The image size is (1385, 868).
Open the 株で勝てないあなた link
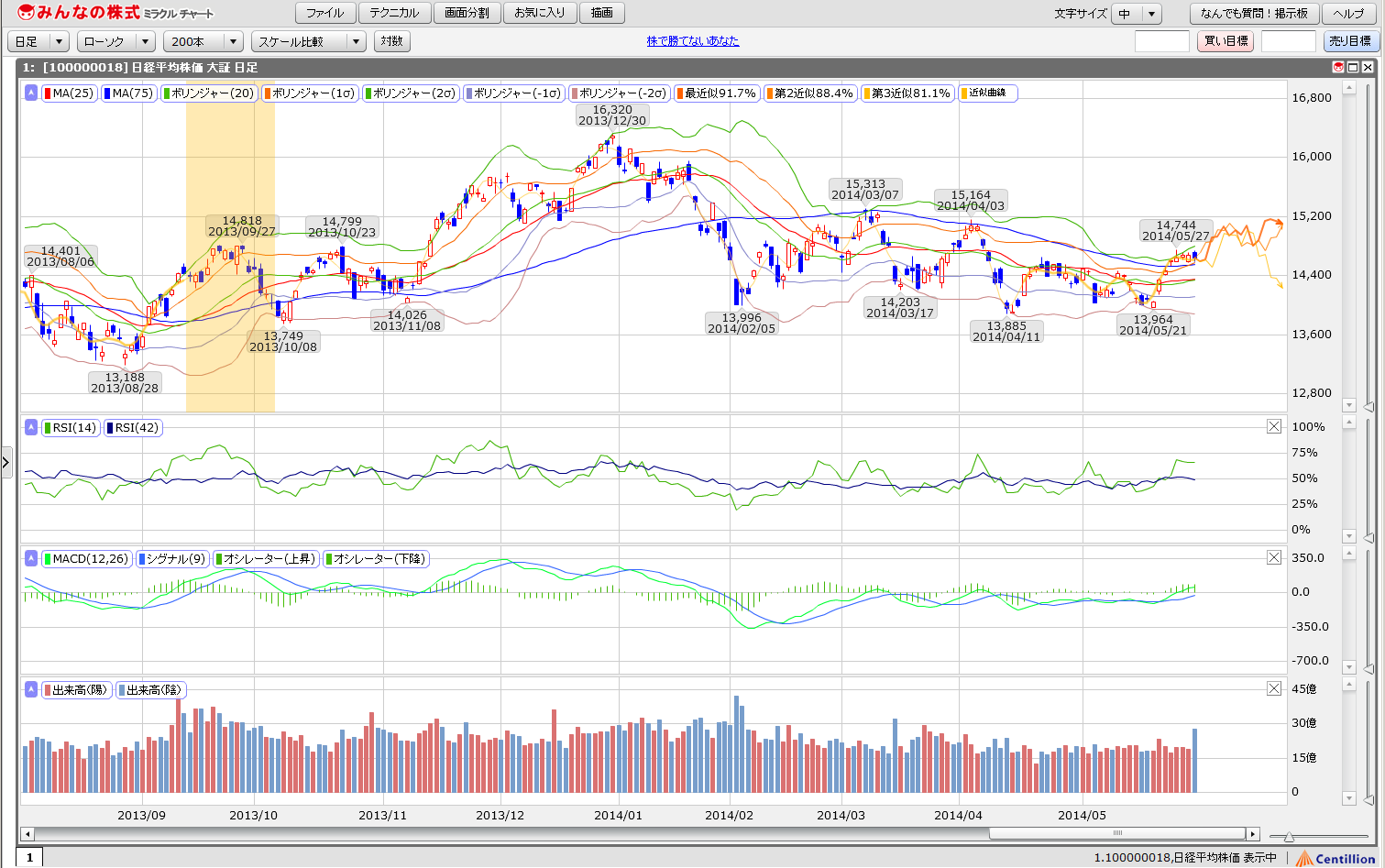(x=693, y=41)
